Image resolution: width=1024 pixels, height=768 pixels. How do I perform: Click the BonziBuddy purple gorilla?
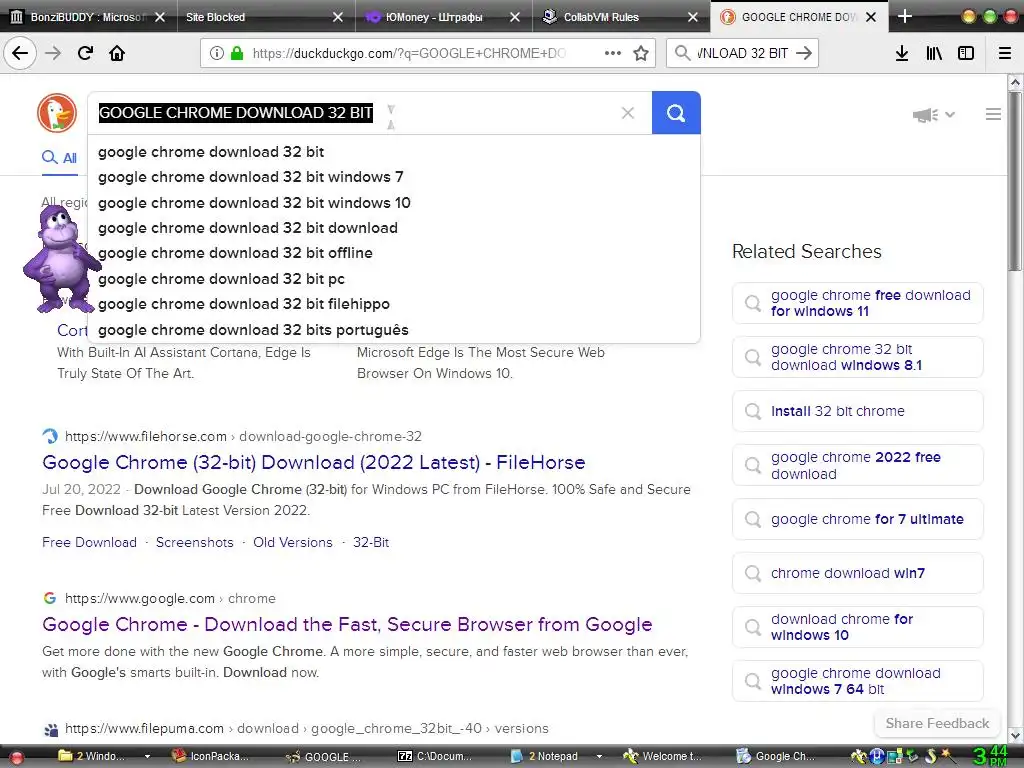(x=61, y=259)
